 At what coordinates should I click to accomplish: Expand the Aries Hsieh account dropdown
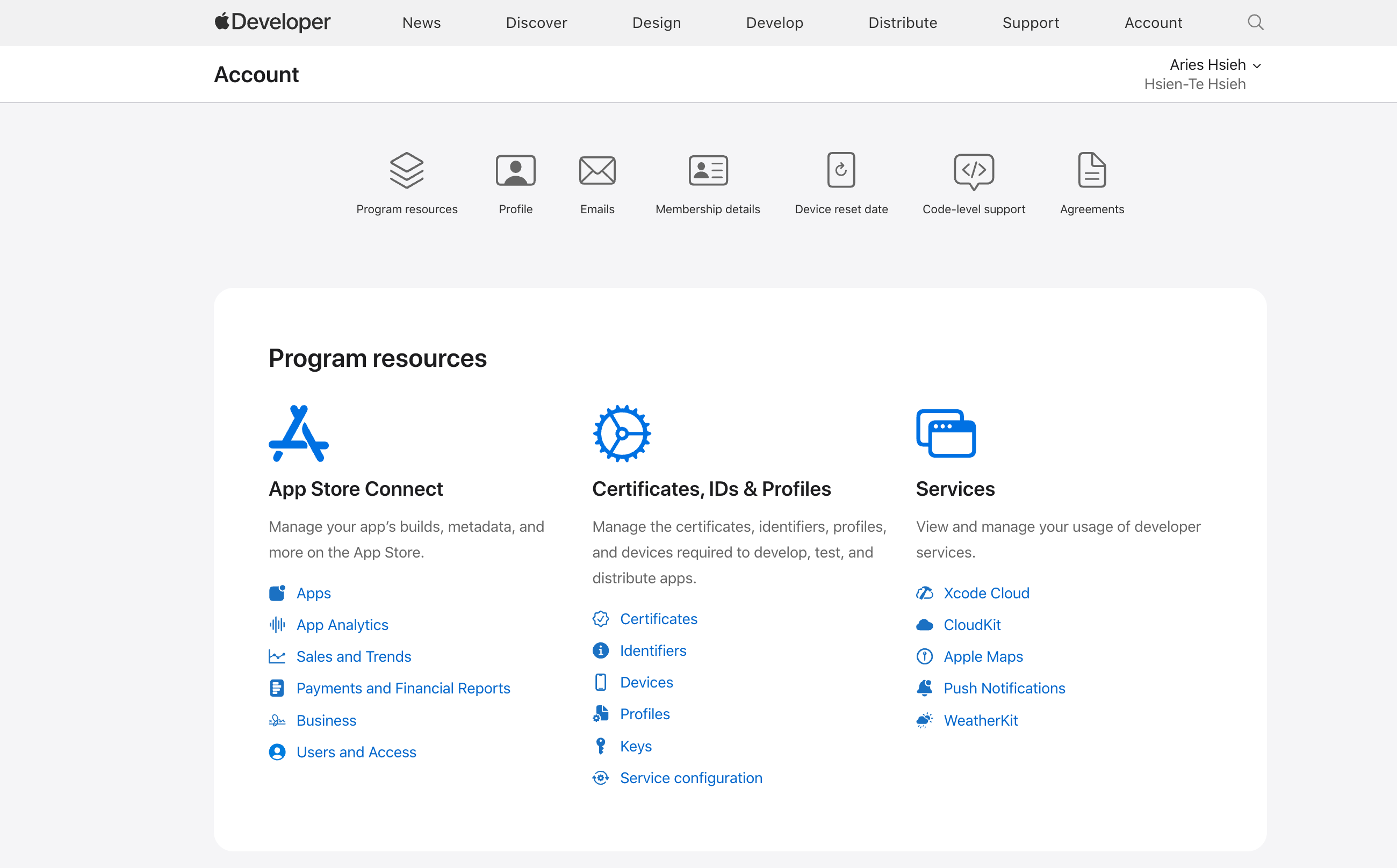(x=1215, y=65)
